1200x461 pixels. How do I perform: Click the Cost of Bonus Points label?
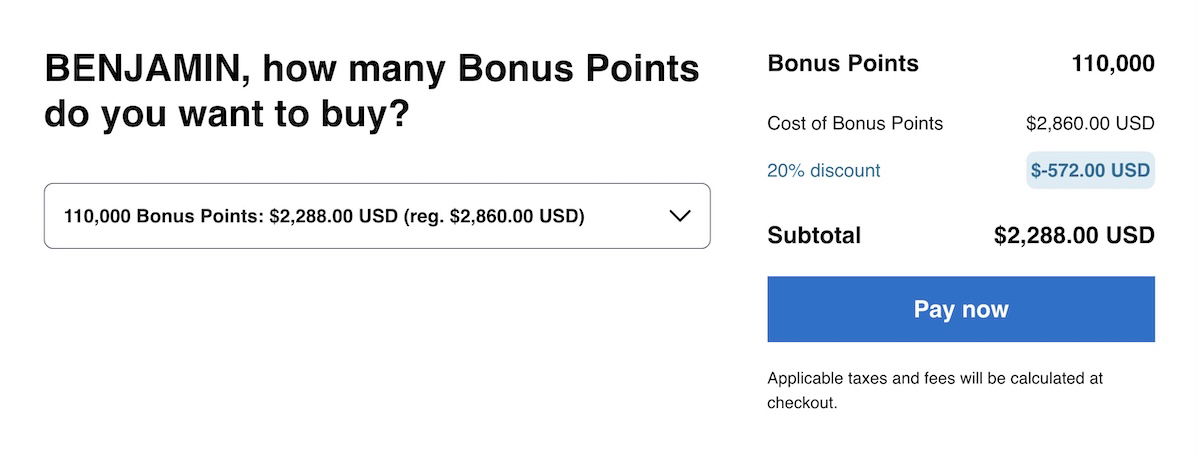click(855, 124)
